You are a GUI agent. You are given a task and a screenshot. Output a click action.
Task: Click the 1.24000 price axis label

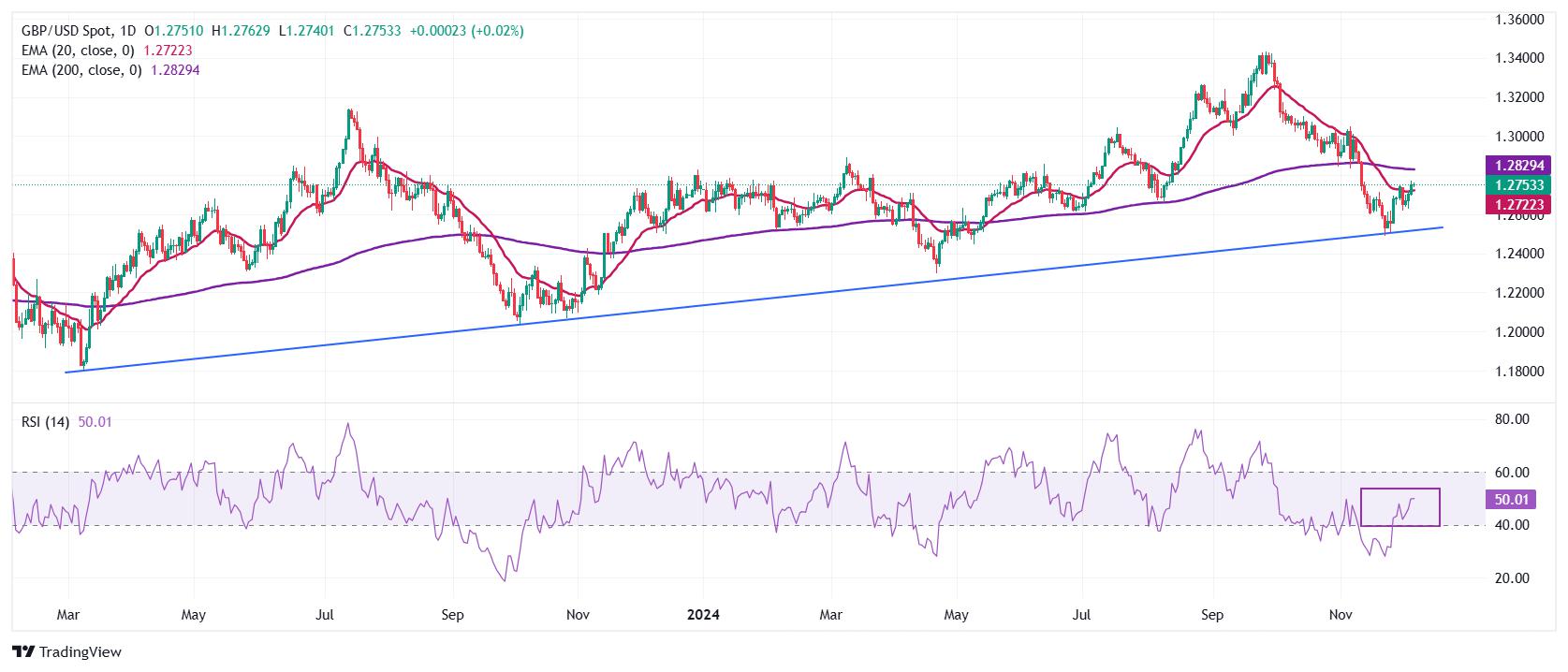[1517, 254]
